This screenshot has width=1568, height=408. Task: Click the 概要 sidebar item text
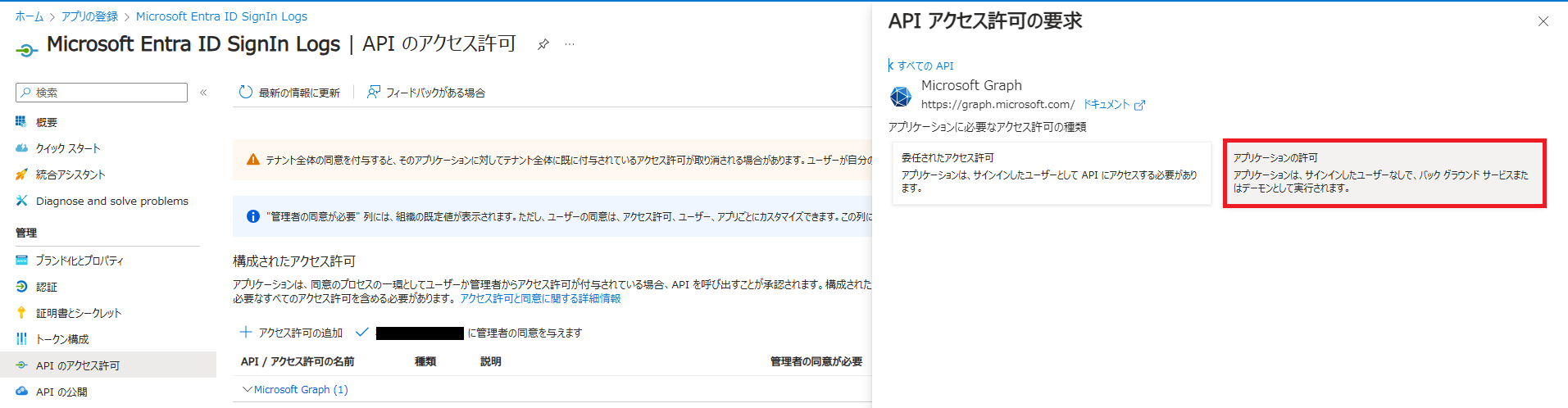coord(47,122)
